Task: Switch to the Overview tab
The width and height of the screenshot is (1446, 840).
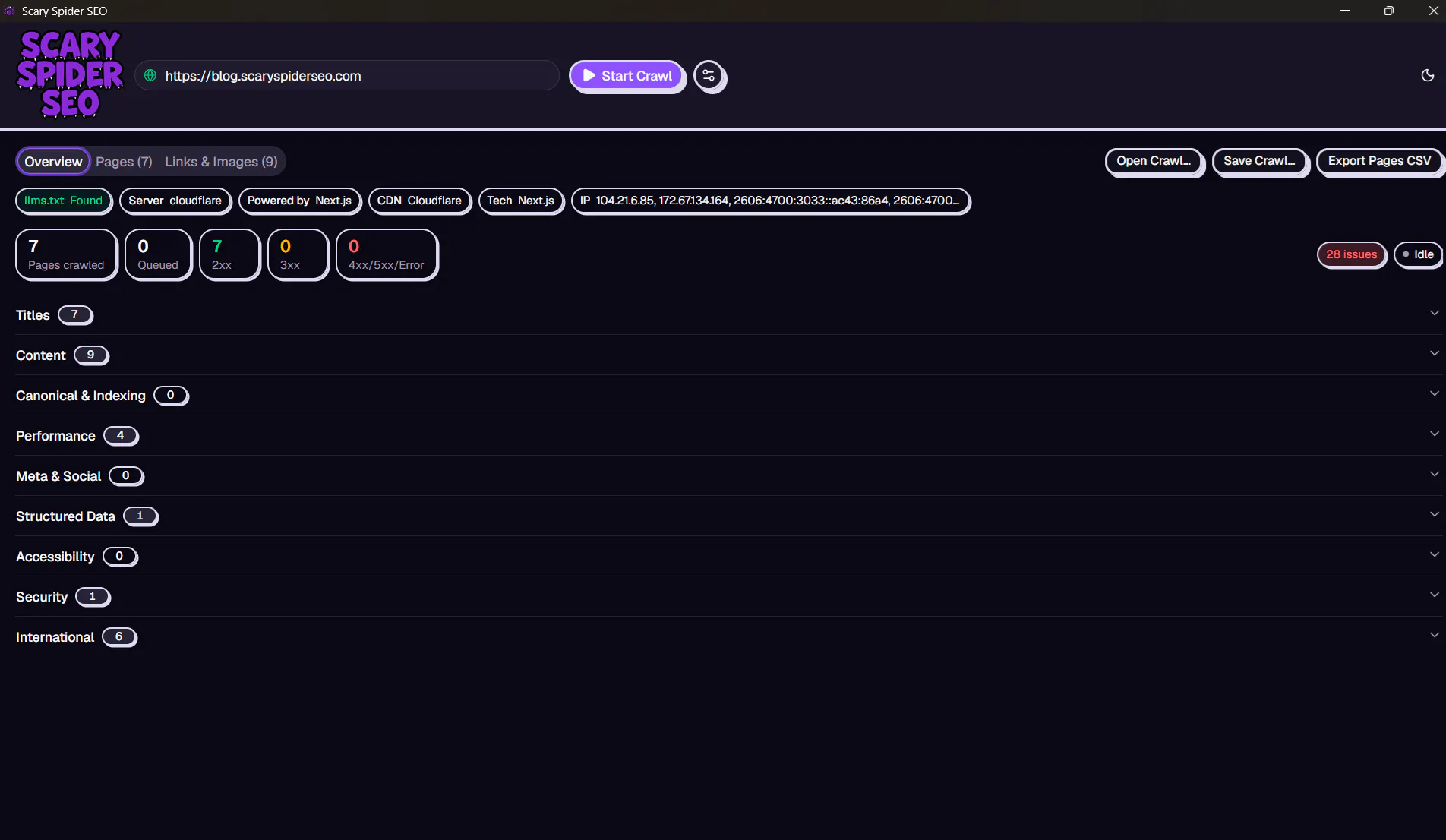Action: [53, 162]
